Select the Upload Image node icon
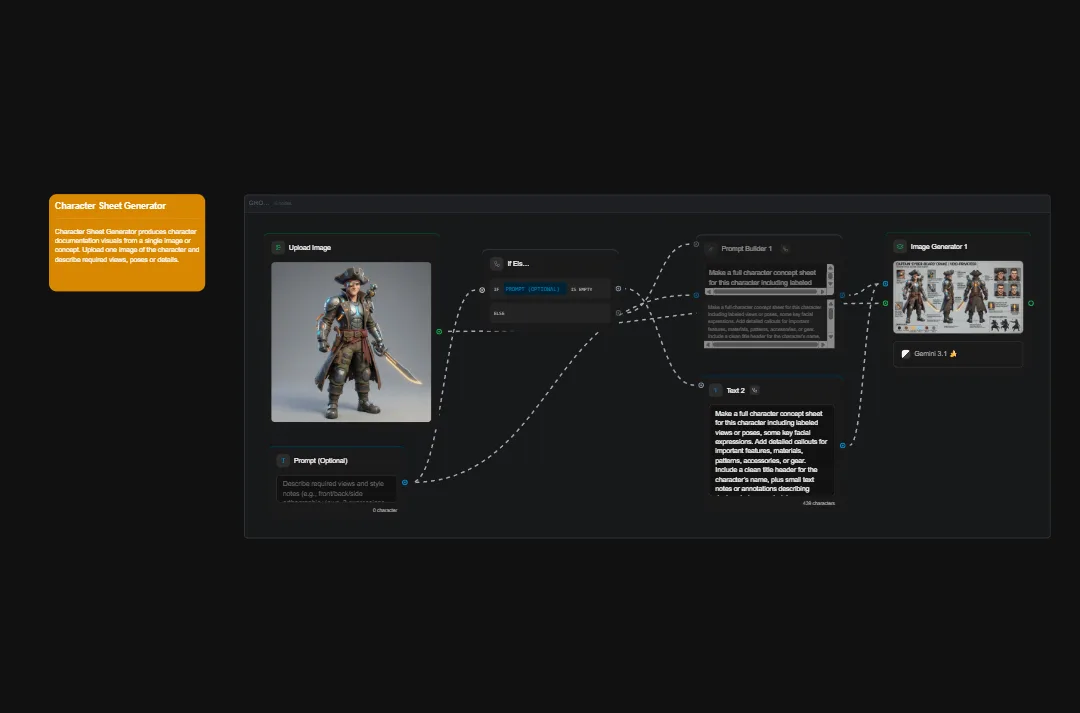 [x=276, y=248]
